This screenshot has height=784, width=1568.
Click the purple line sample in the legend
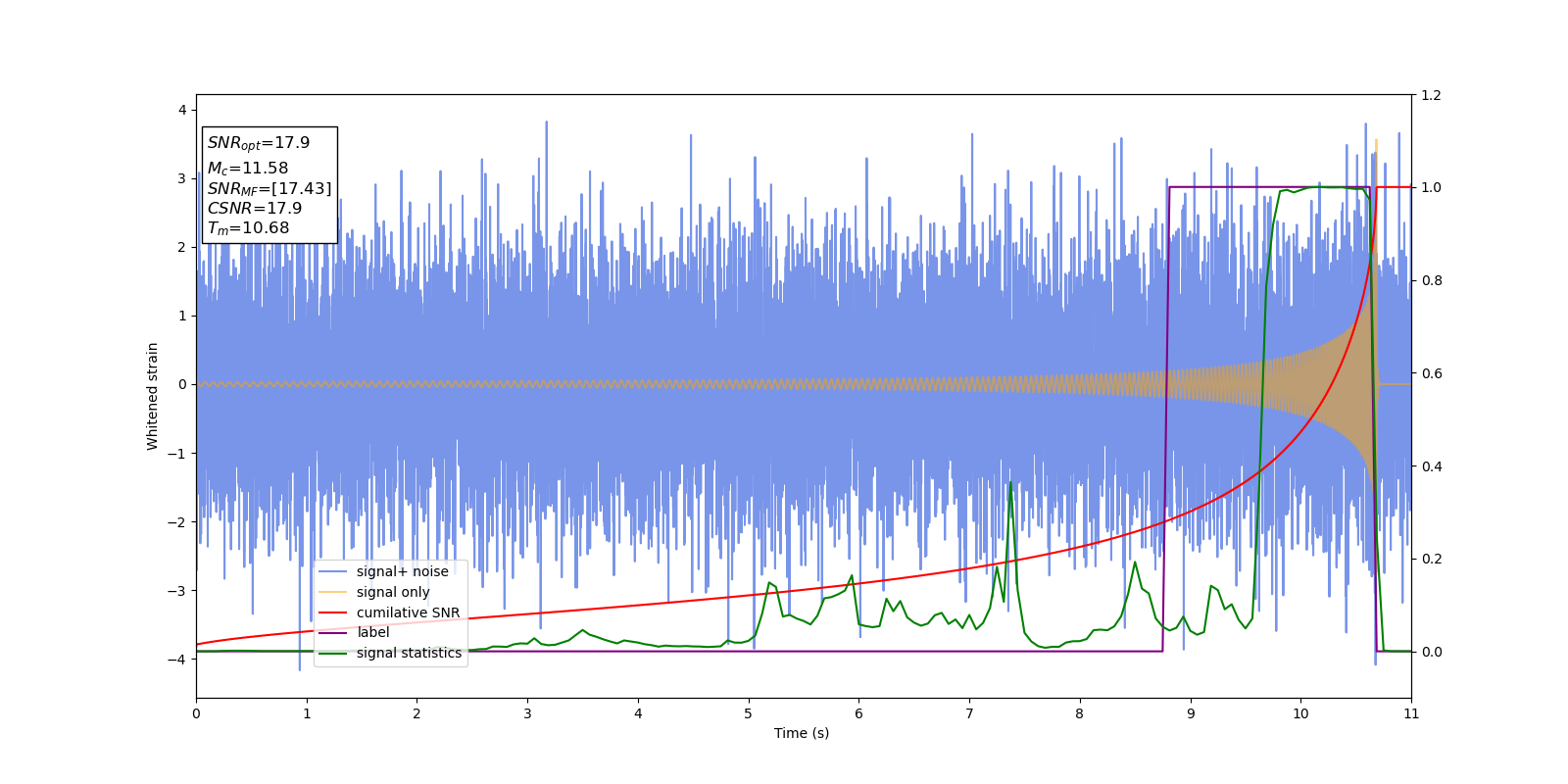[333, 633]
